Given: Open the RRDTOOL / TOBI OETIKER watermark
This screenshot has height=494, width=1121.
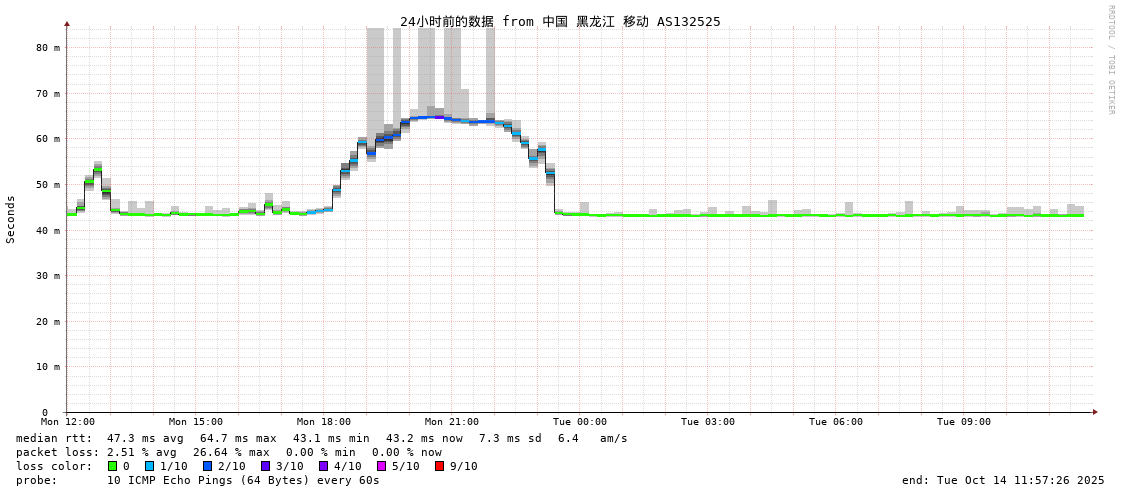Looking at the screenshot, I should 1110,60.
